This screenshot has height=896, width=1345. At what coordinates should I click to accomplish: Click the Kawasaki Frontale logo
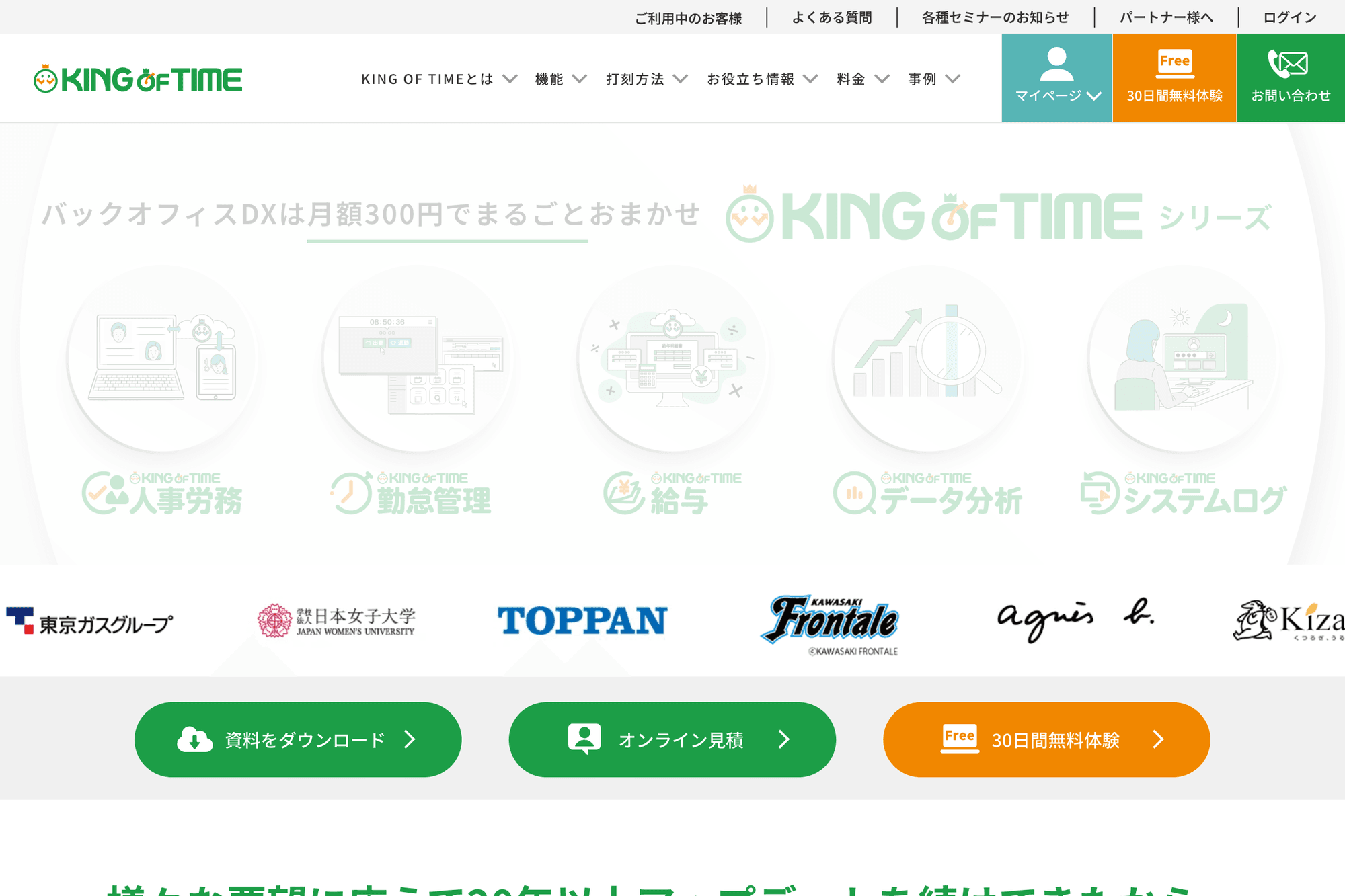coord(831,625)
